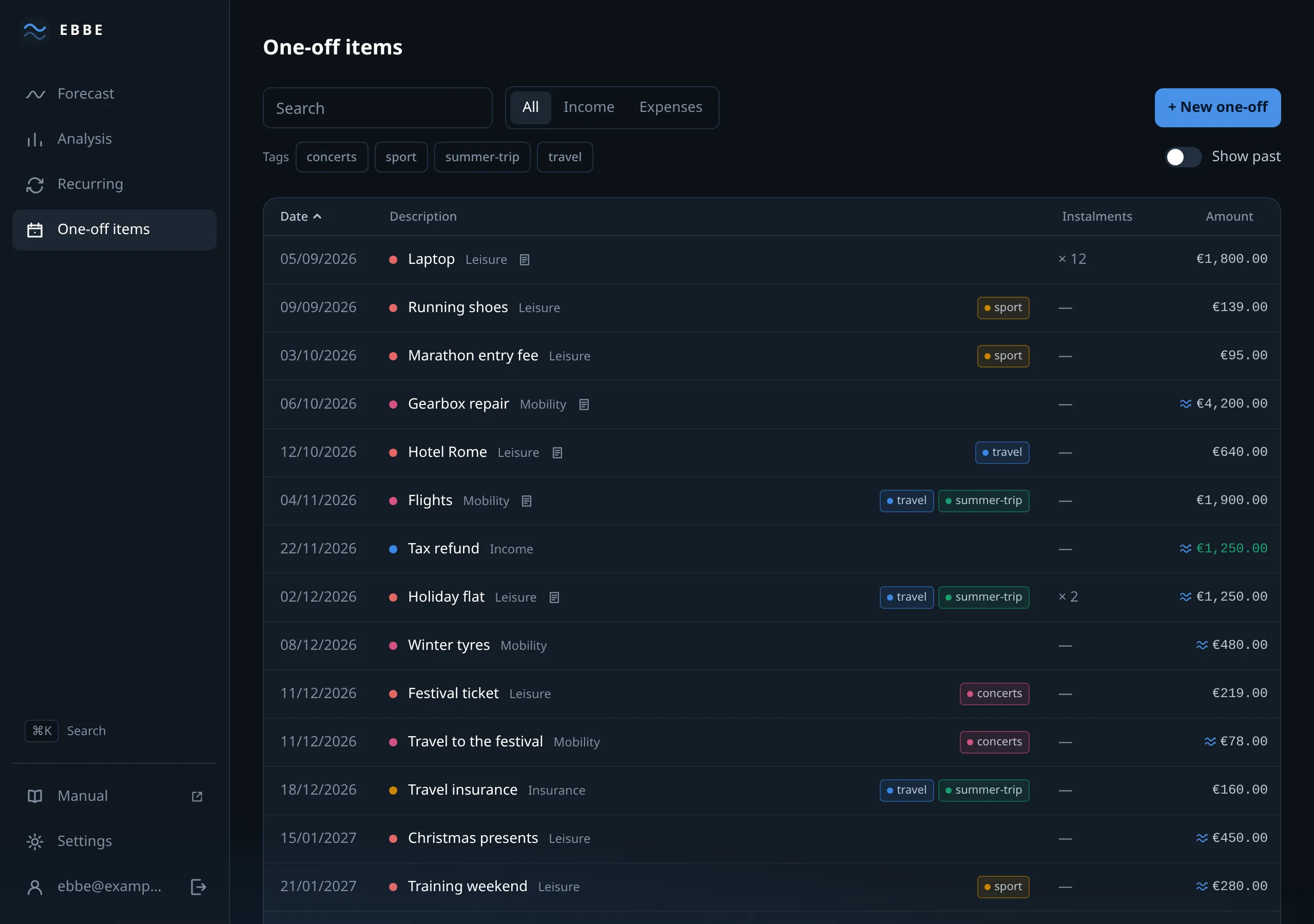
Task: Open Recurring from the sidebar
Action: (x=114, y=184)
